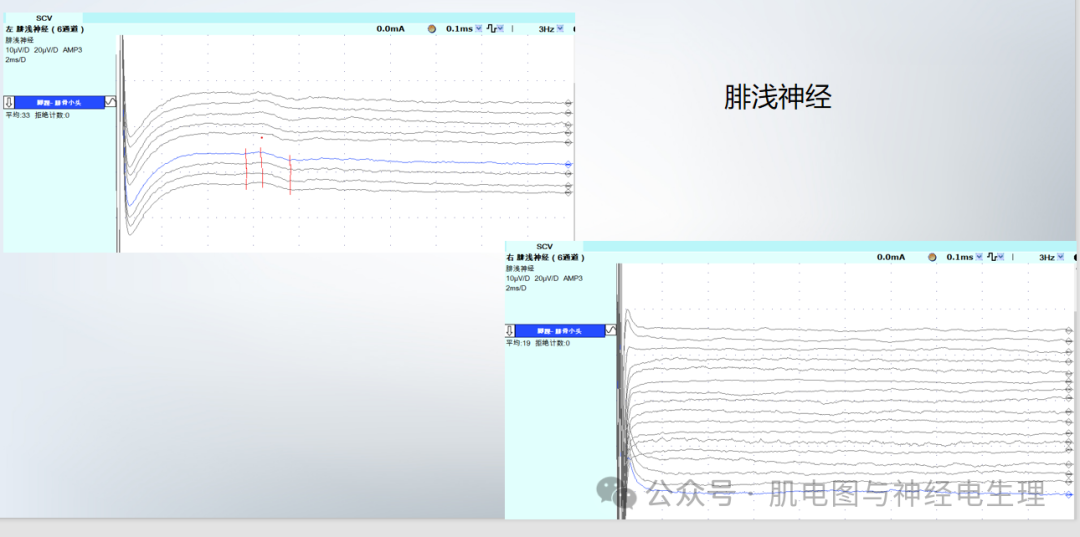Open the 0.1ms duration dropdown in bottom panel

coord(978,257)
